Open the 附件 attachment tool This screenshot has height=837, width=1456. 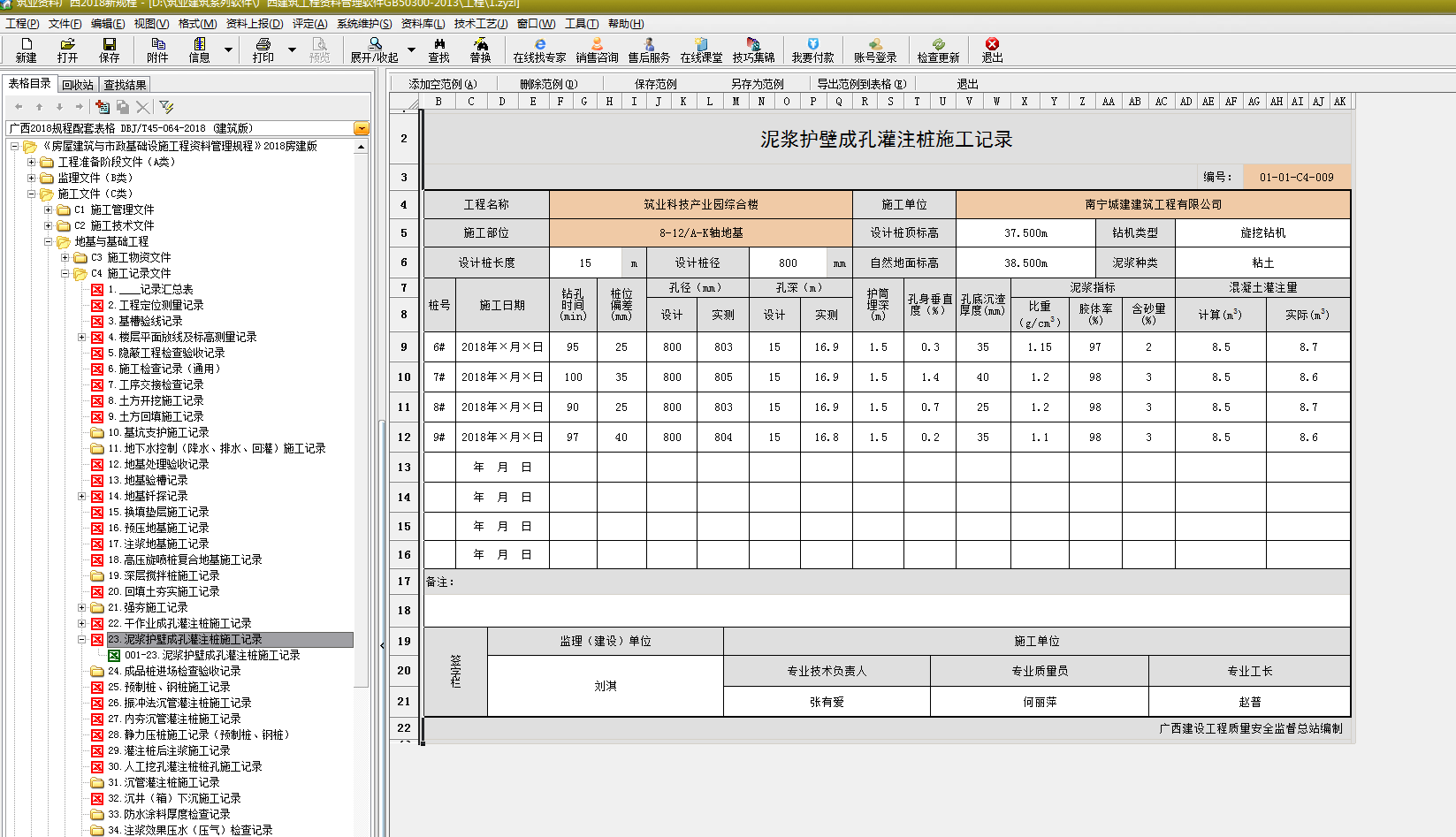(157, 49)
